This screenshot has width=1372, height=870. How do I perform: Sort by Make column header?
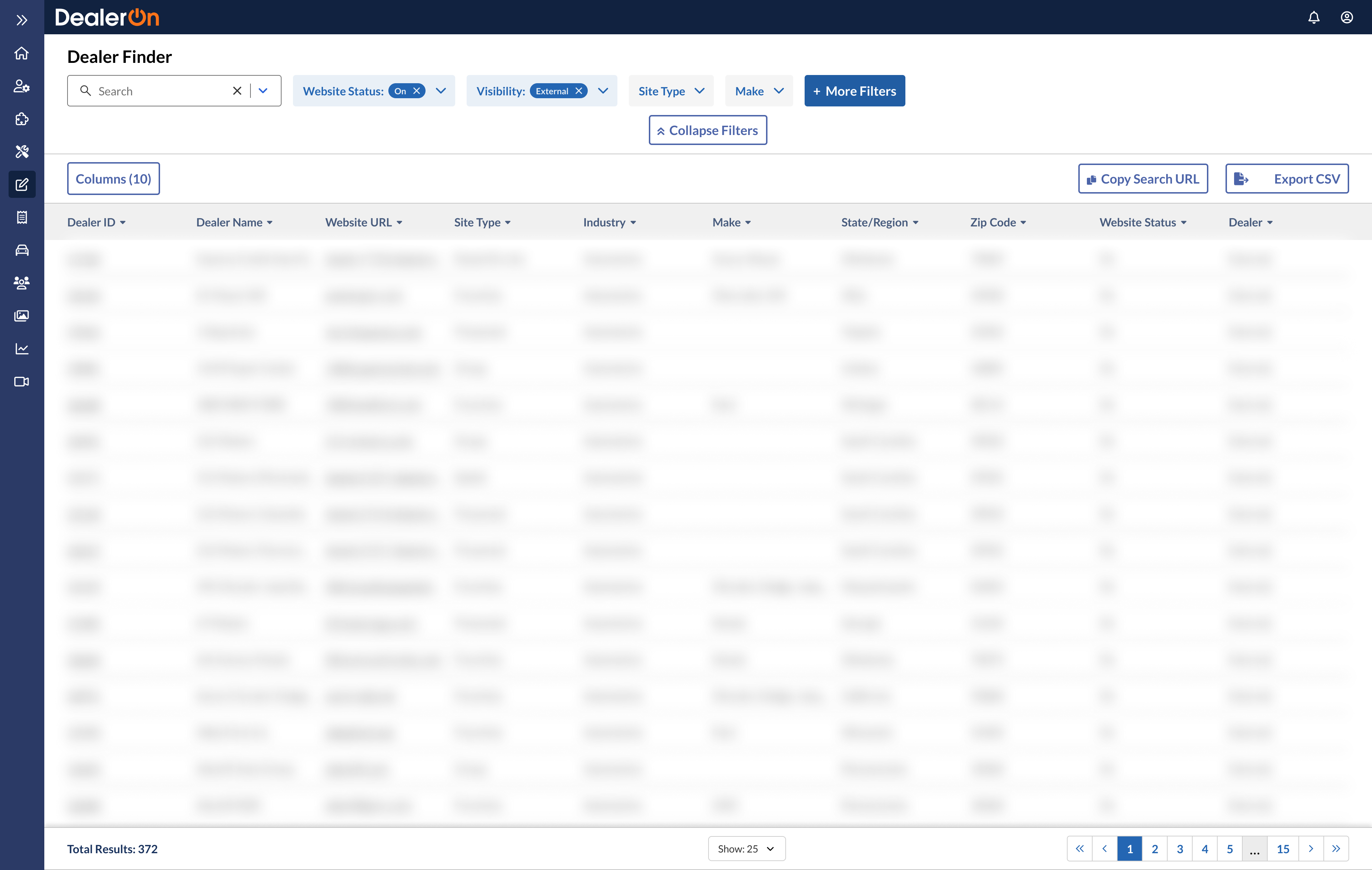[732, 222]
